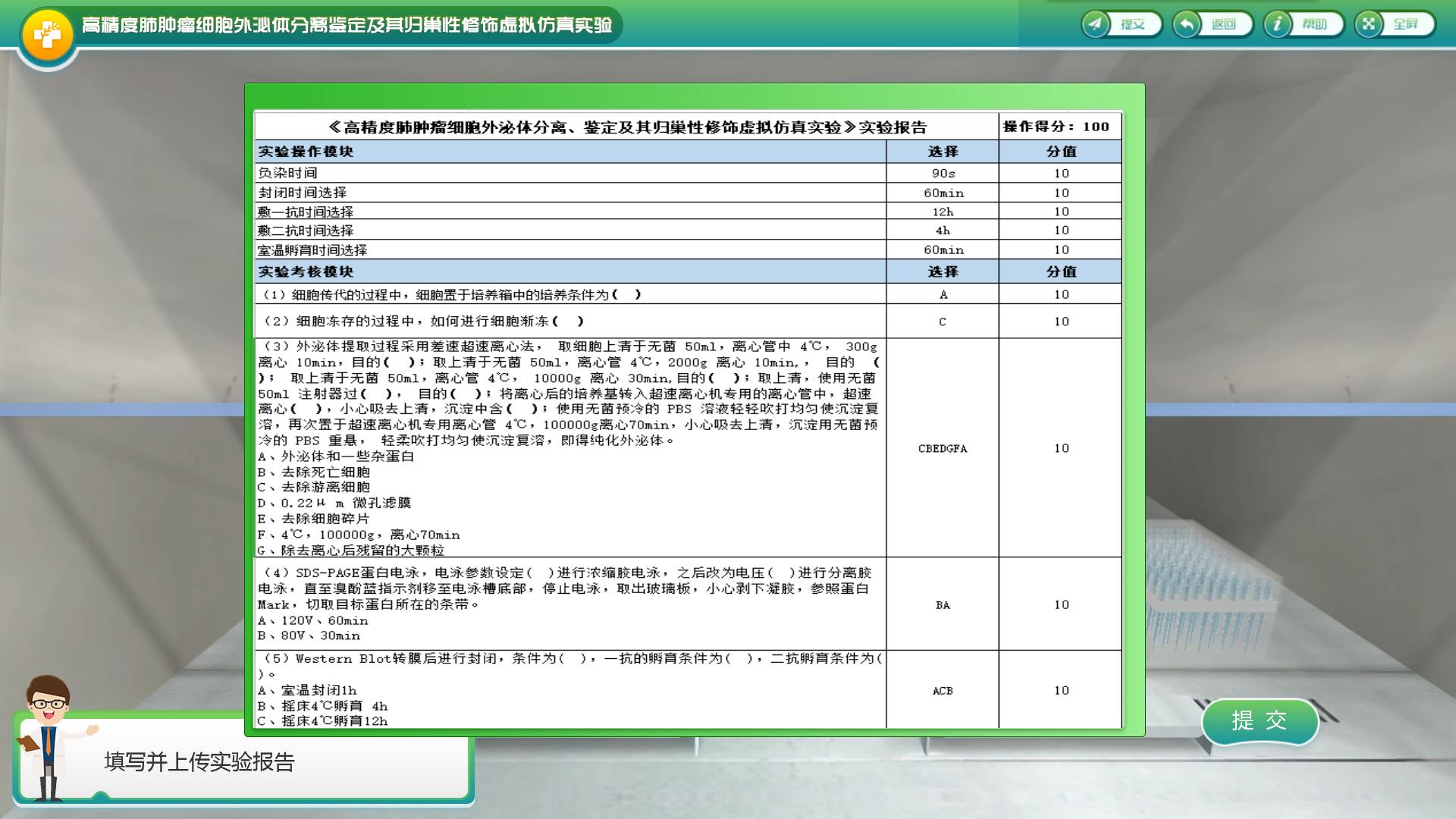The image size is (1456, 819).
Task: Select the 90s value for 负染时间
Action: (943, 174)
